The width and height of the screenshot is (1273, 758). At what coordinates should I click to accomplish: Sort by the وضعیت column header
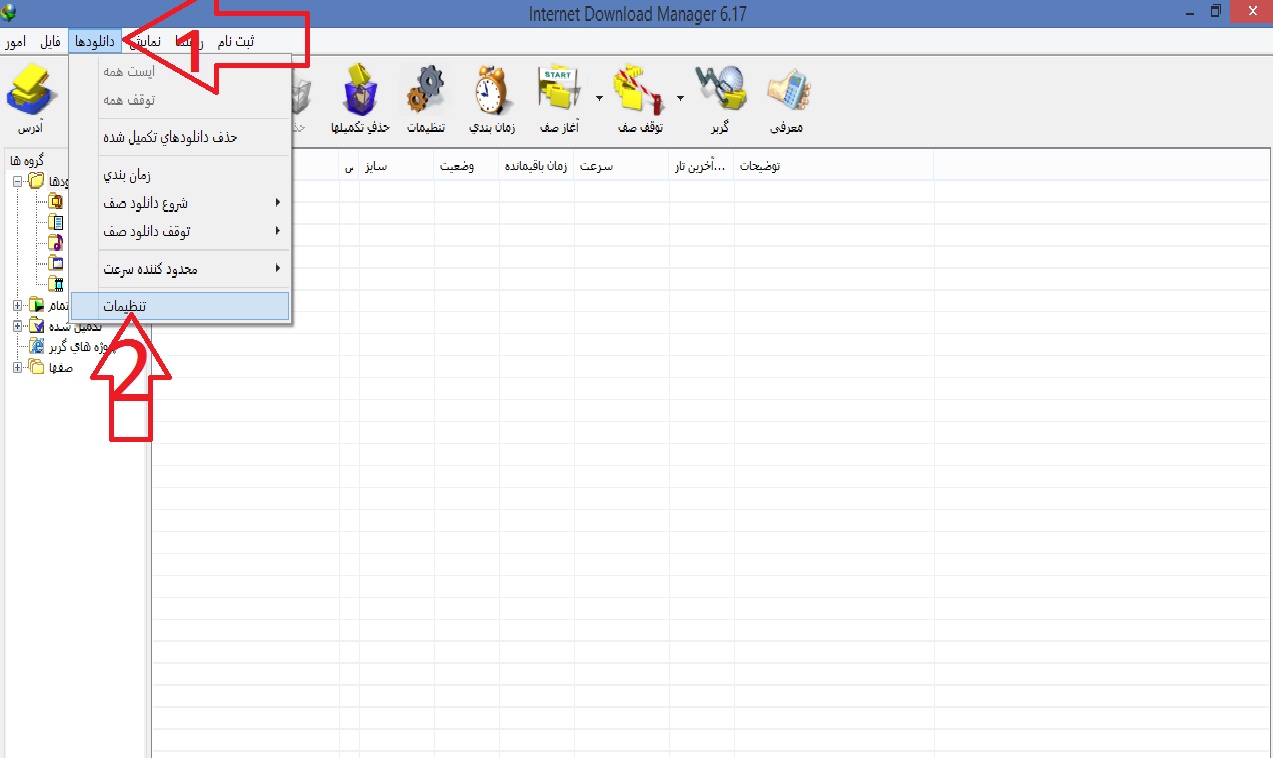(466, 166)
